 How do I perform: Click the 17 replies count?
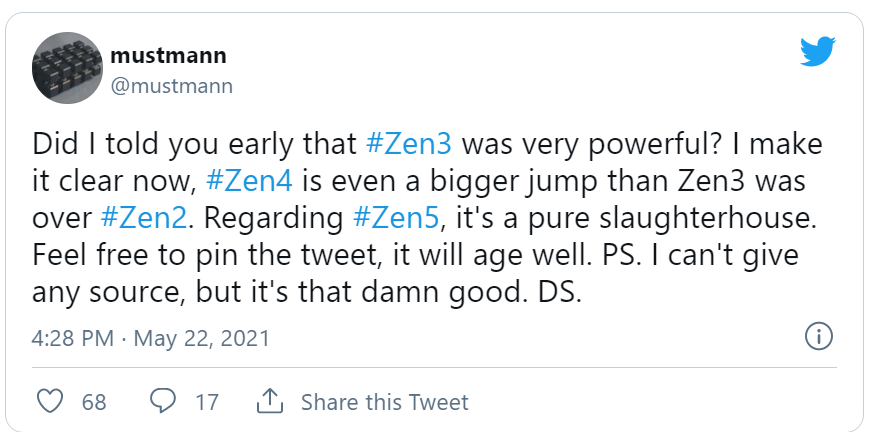click(x=206, y=402)
